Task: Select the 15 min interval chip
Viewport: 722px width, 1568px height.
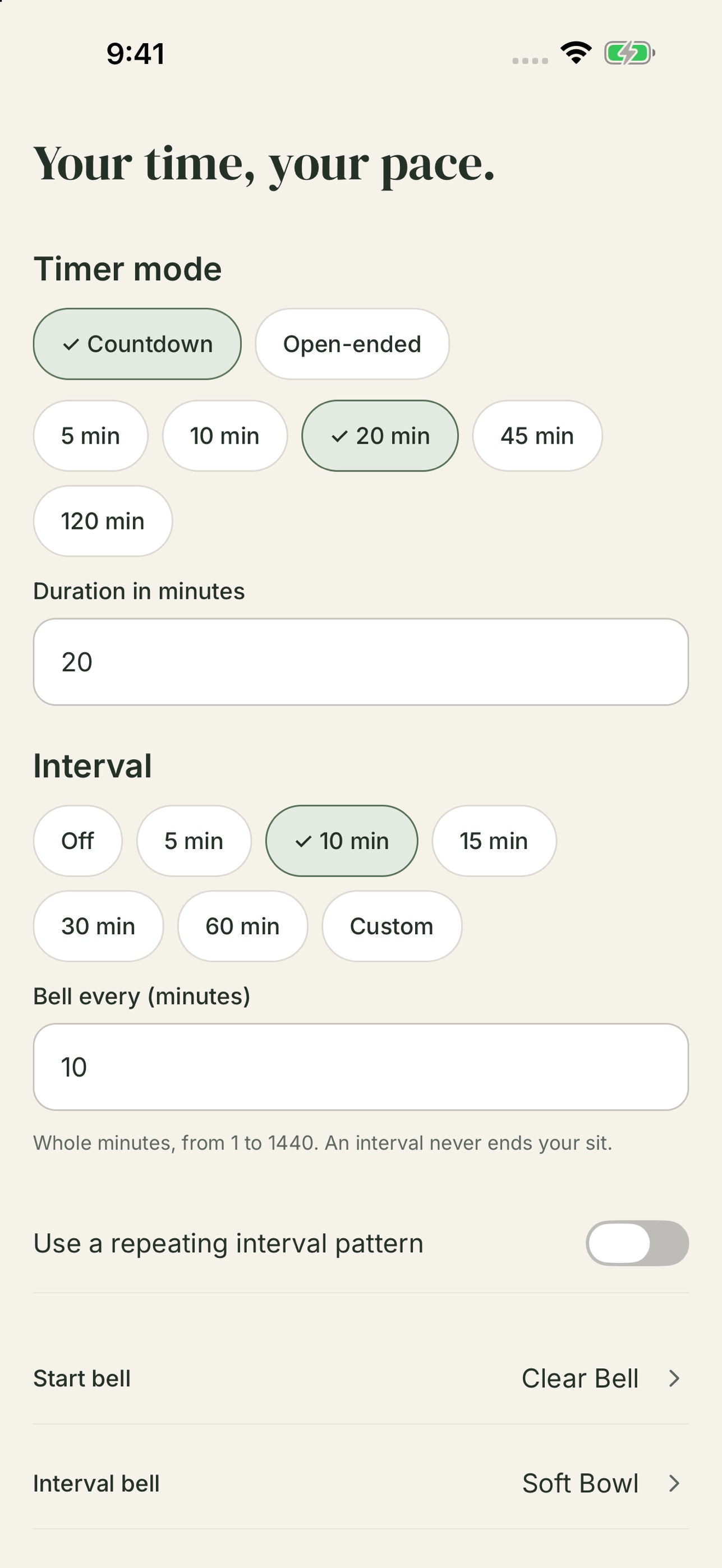Action: pyautogui.click(x=494, y=841)
